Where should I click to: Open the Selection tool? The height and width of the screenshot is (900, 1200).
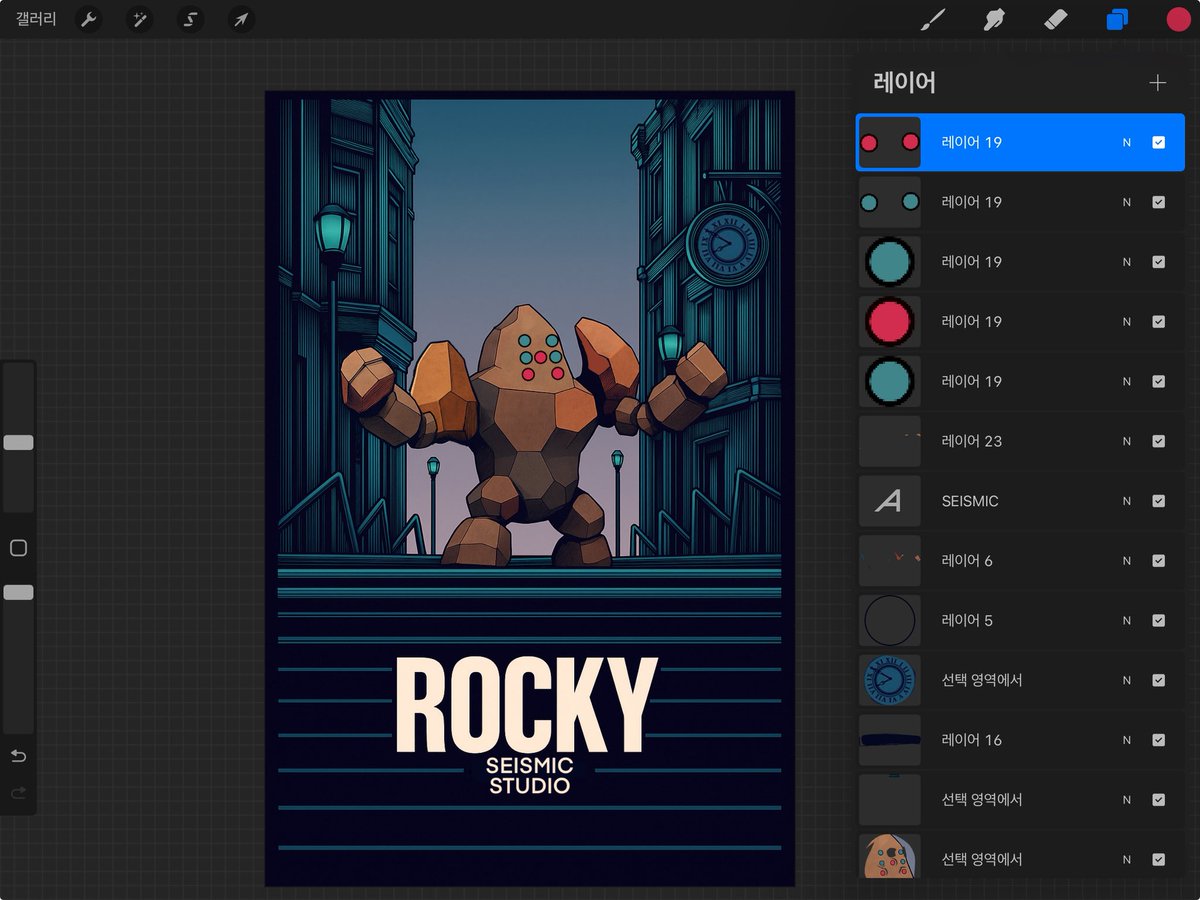coord(188,19)
